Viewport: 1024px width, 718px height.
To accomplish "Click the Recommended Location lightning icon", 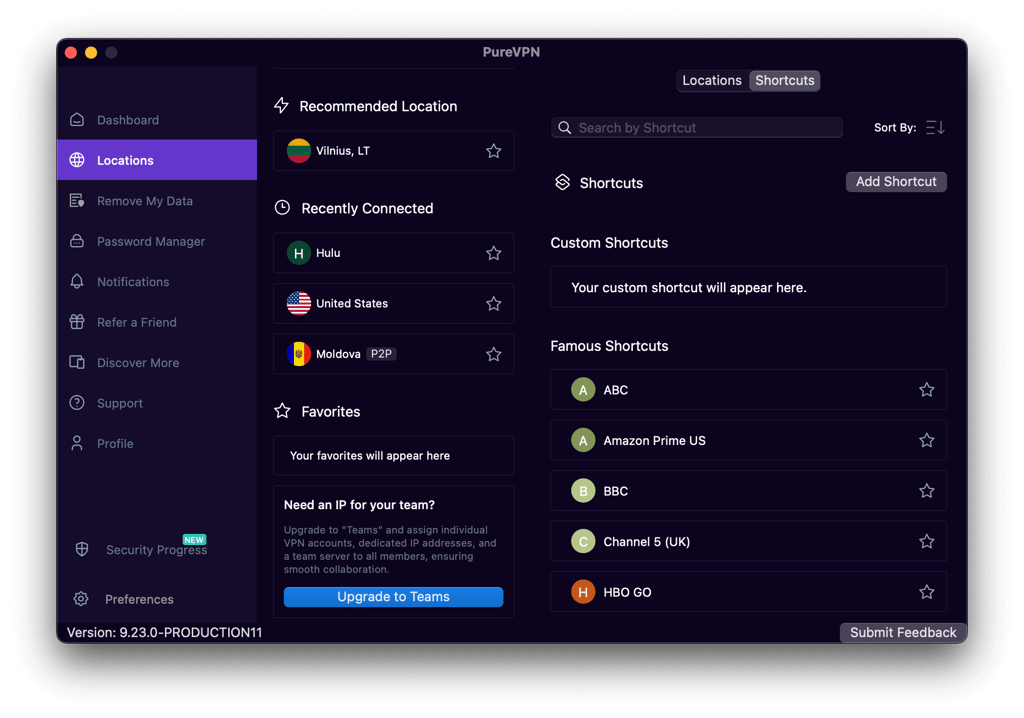I will (x=281, y=105).
